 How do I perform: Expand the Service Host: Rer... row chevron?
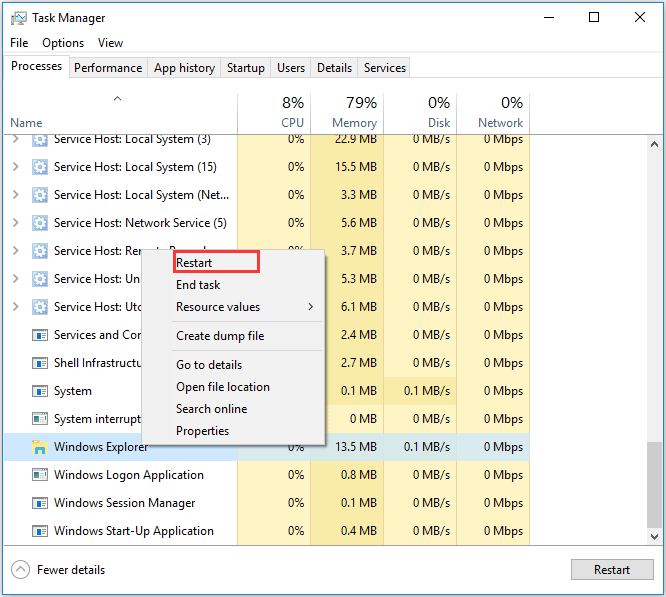coord(16,251)
